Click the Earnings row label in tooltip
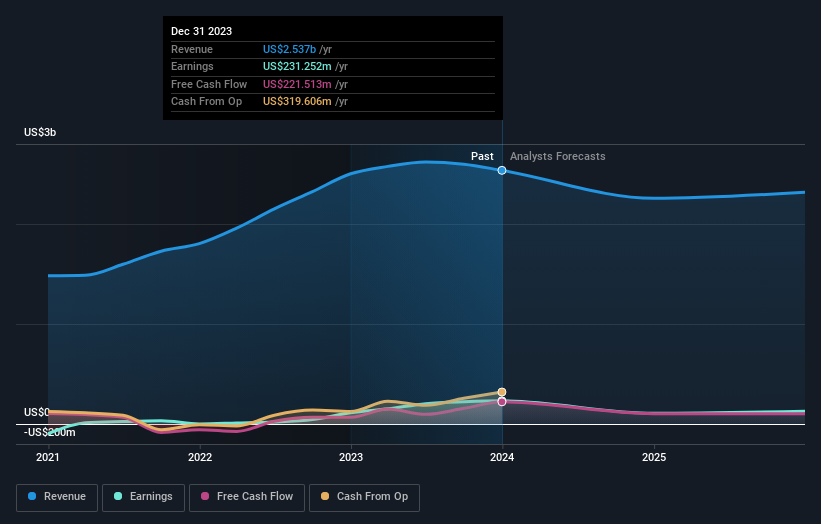 (x=192, y=66)
